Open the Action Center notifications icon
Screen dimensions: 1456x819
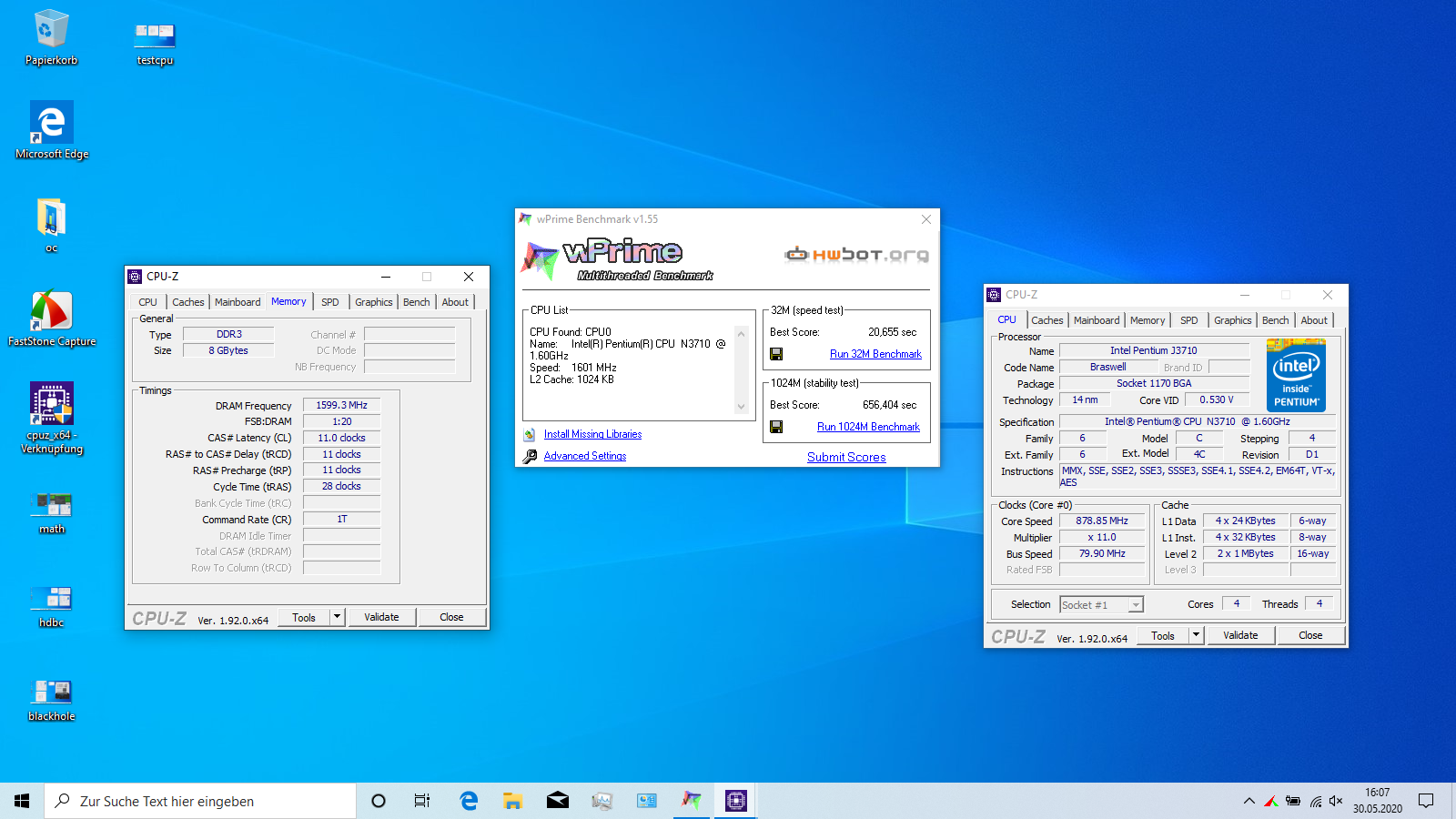coord(1426,801)
